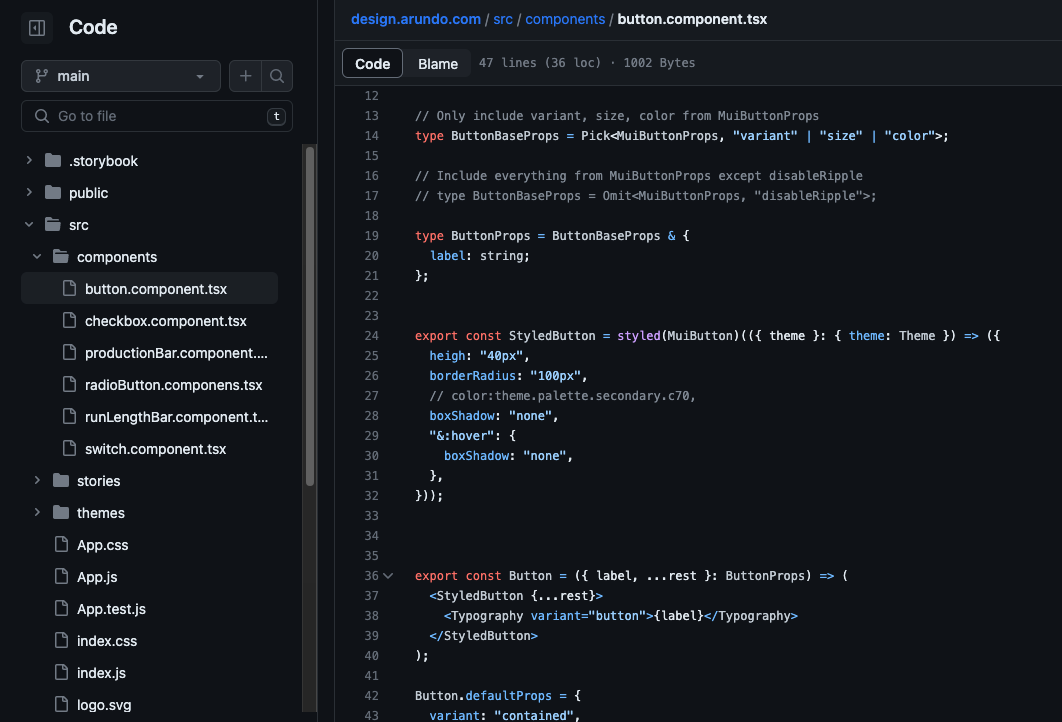Switch to the Blame view tab
Viewport: 1062px width, 722px height.
438,64
